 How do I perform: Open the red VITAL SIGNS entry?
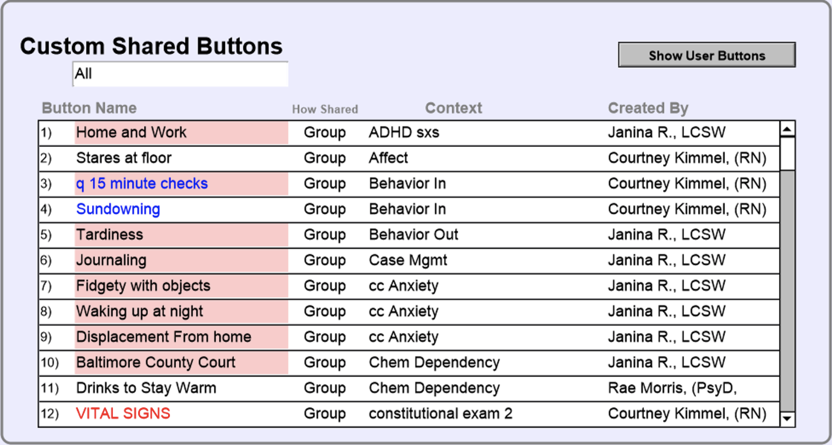point(123,413)
